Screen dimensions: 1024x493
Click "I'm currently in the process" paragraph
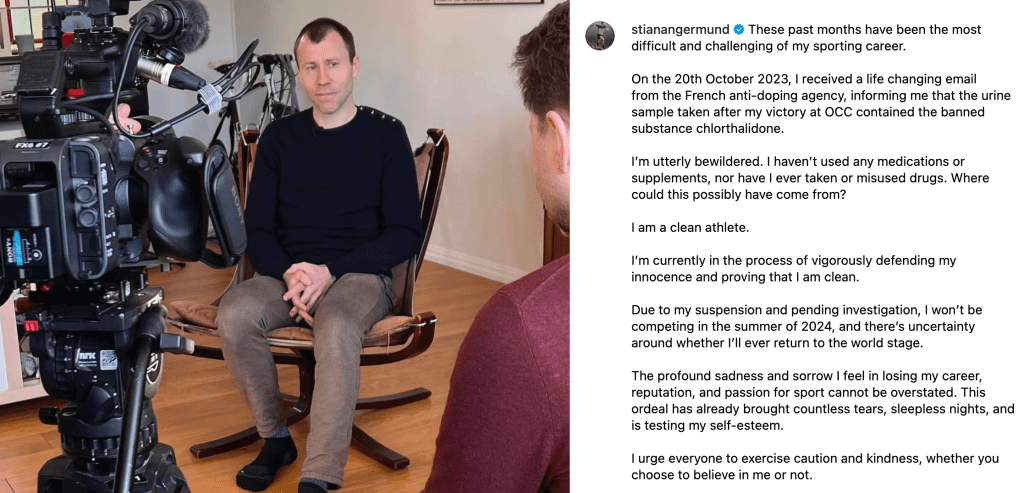[x=793, y=268]
